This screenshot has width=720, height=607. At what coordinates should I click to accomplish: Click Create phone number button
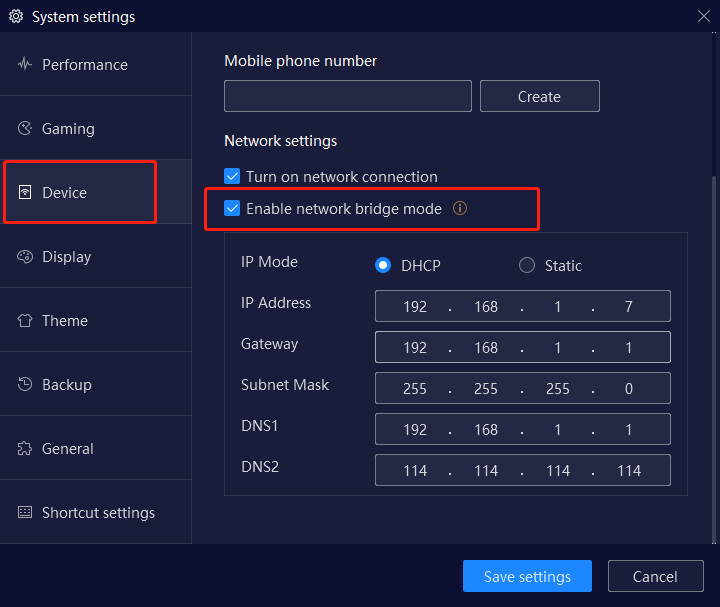coord(540,96)
